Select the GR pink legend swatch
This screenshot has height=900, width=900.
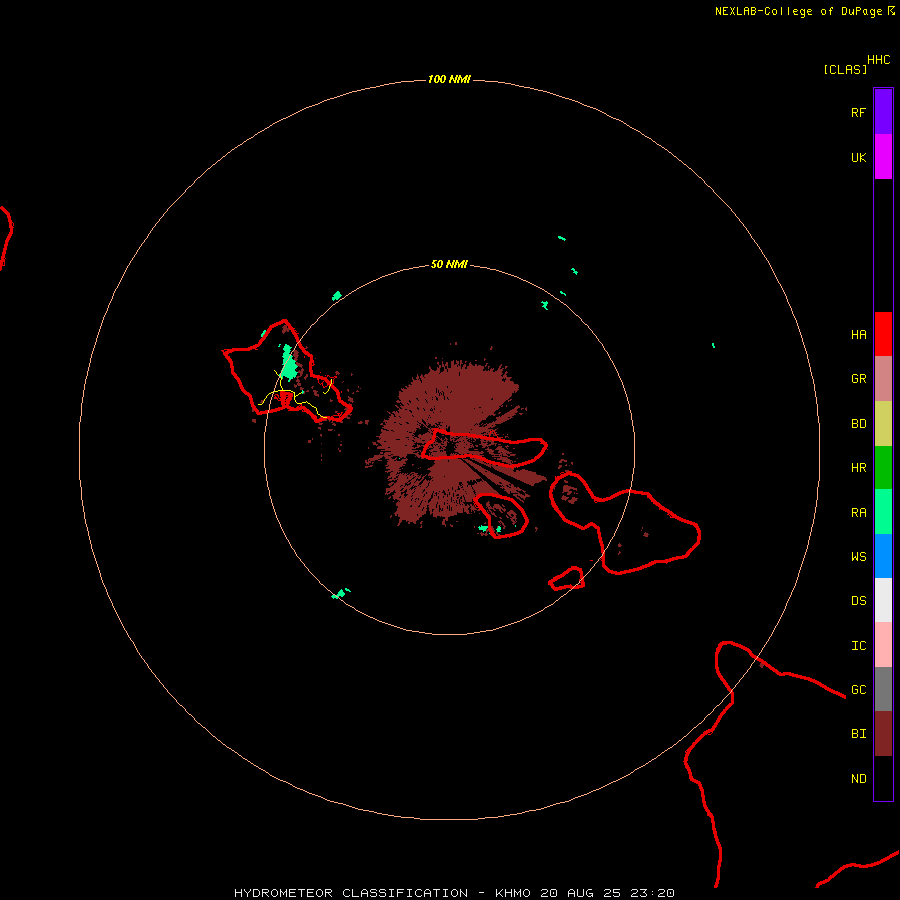(x=883, y=379)
